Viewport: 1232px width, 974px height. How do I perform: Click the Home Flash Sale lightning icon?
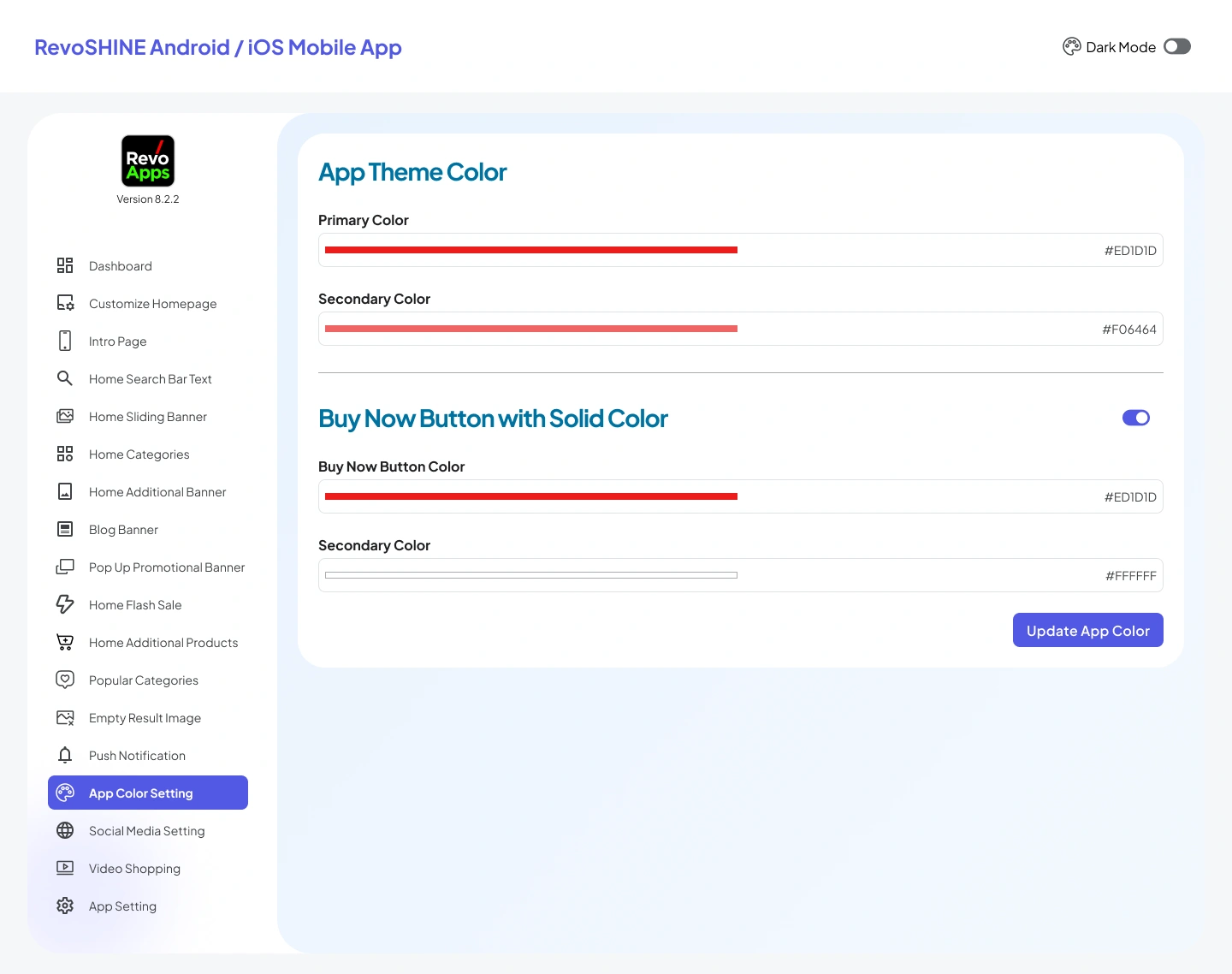click(65, 604)
